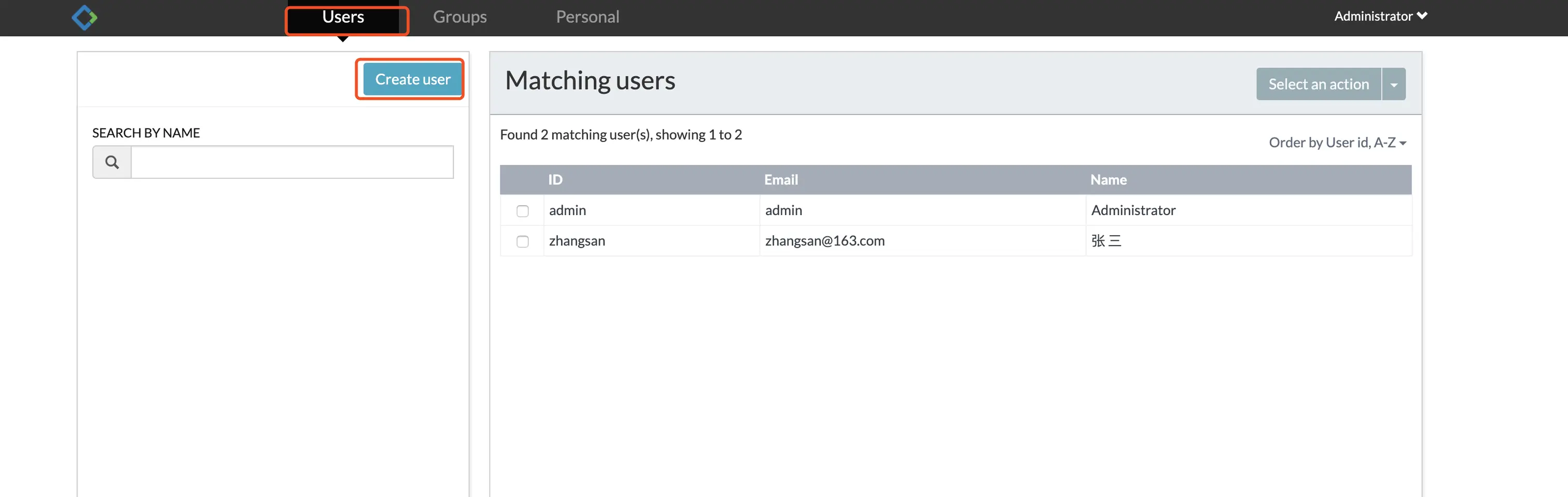Focus the Search by name field
1568x497 pixels.
[x=292, y=162]
